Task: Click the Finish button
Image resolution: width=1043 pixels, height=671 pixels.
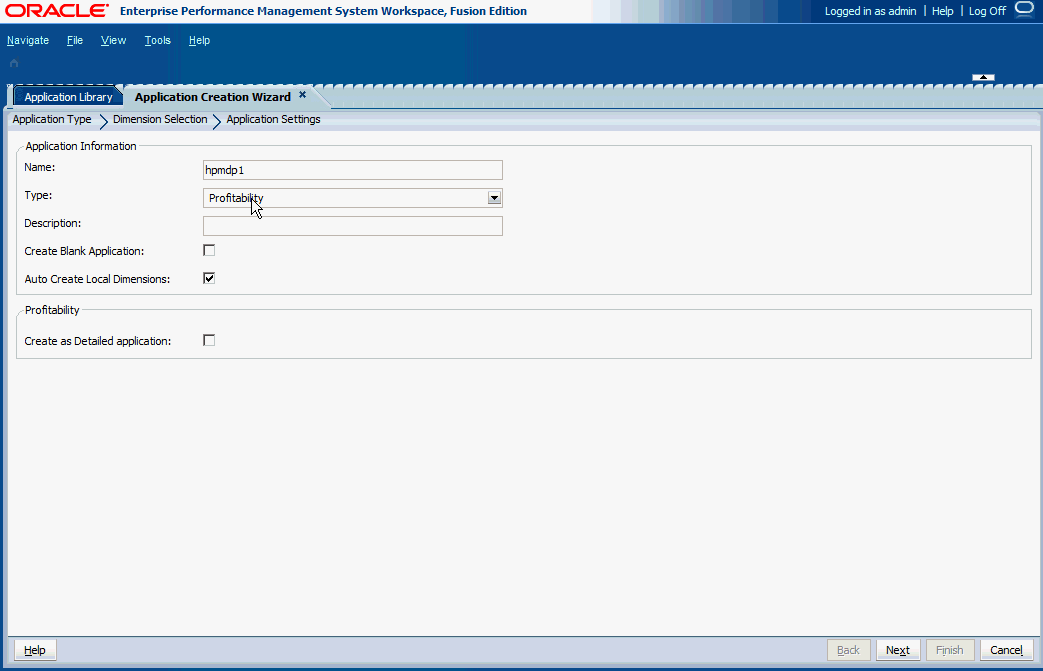Action: pyautogui.click(x=950, y=650)
